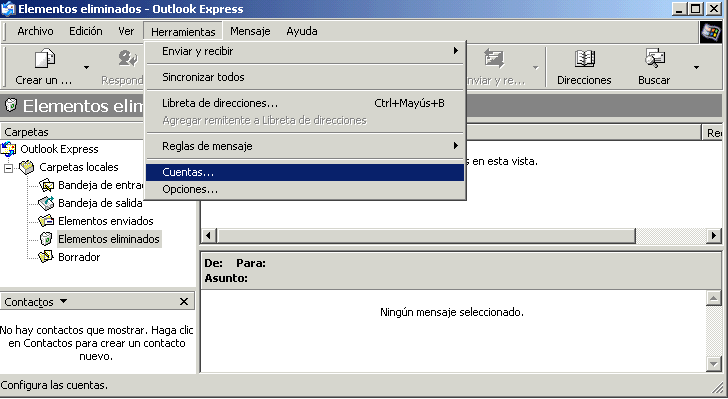Viewport: 728px width, 399px height.
Task: Click message list scroll left arrow
Action: click(x=208, y=235)
